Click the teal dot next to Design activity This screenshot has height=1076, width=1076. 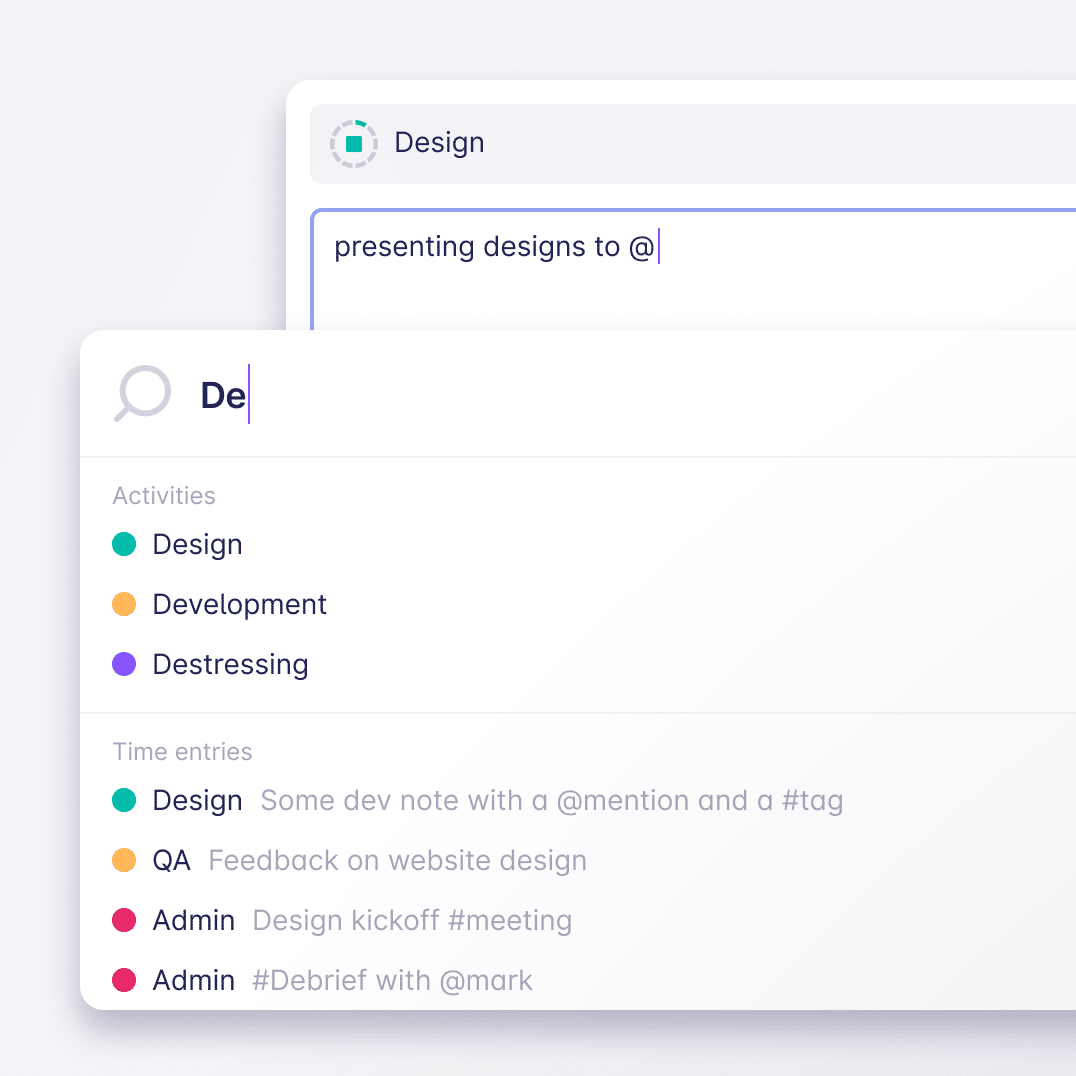coord(124,544)
